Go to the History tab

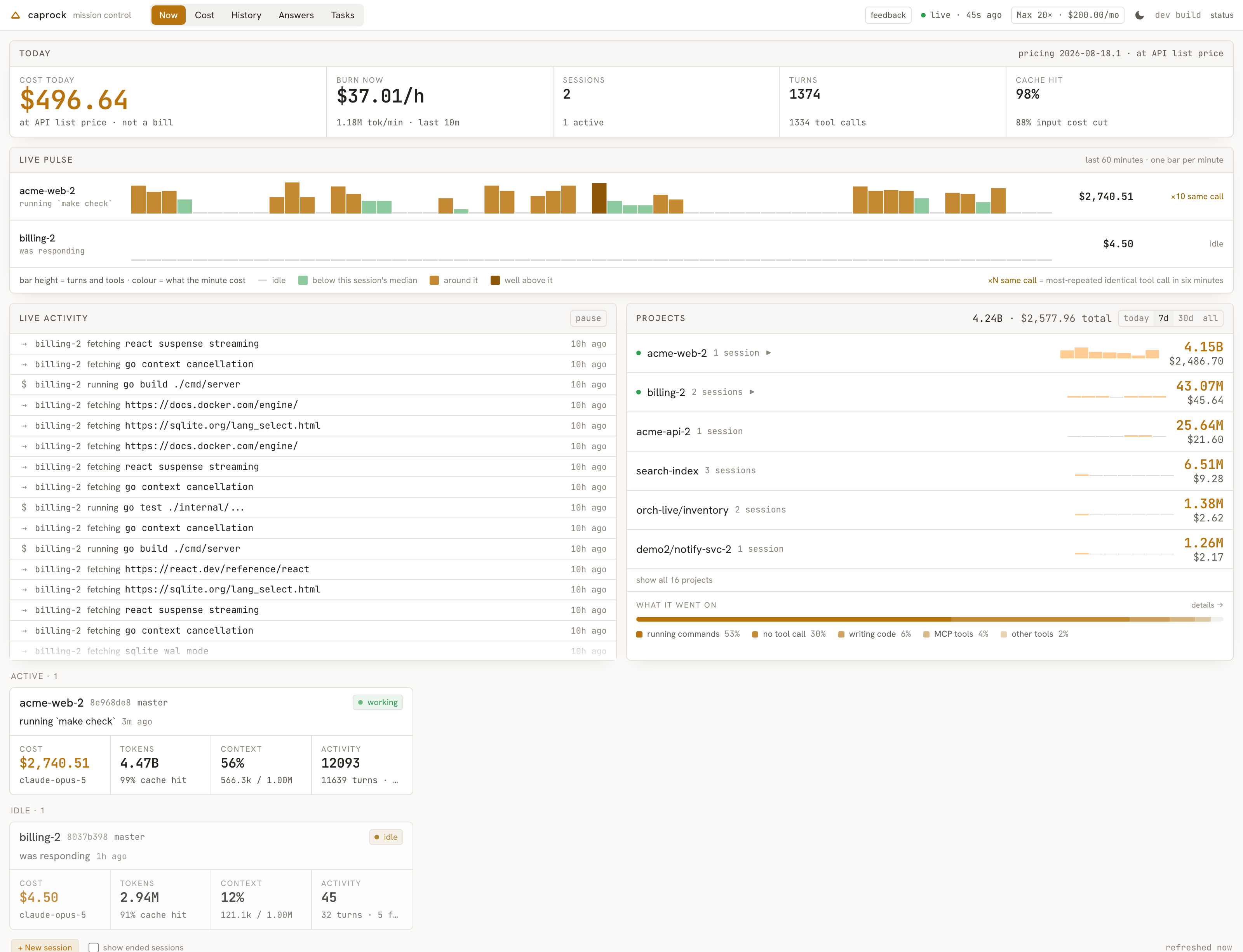(246, 15)
